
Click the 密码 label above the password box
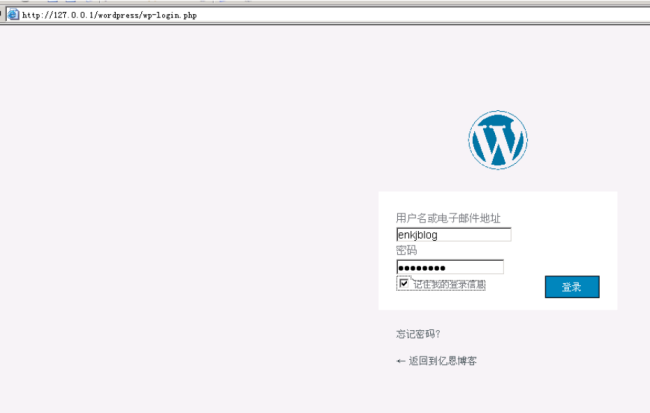coord(406,251)
